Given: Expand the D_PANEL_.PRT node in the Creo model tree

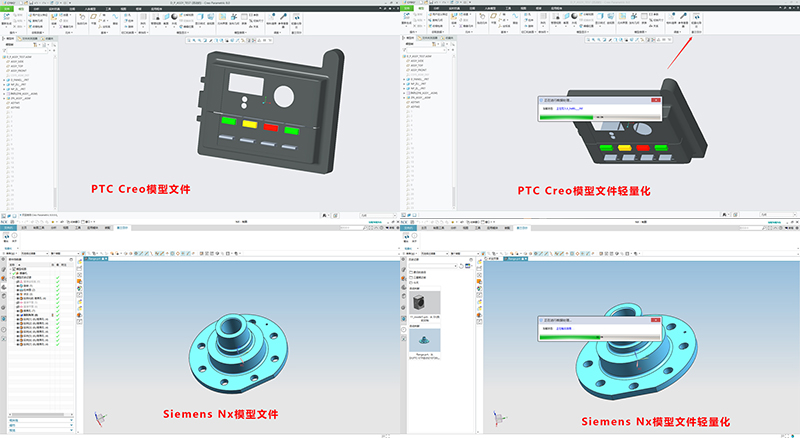Looking at the screenshot, I should [6, 78].
